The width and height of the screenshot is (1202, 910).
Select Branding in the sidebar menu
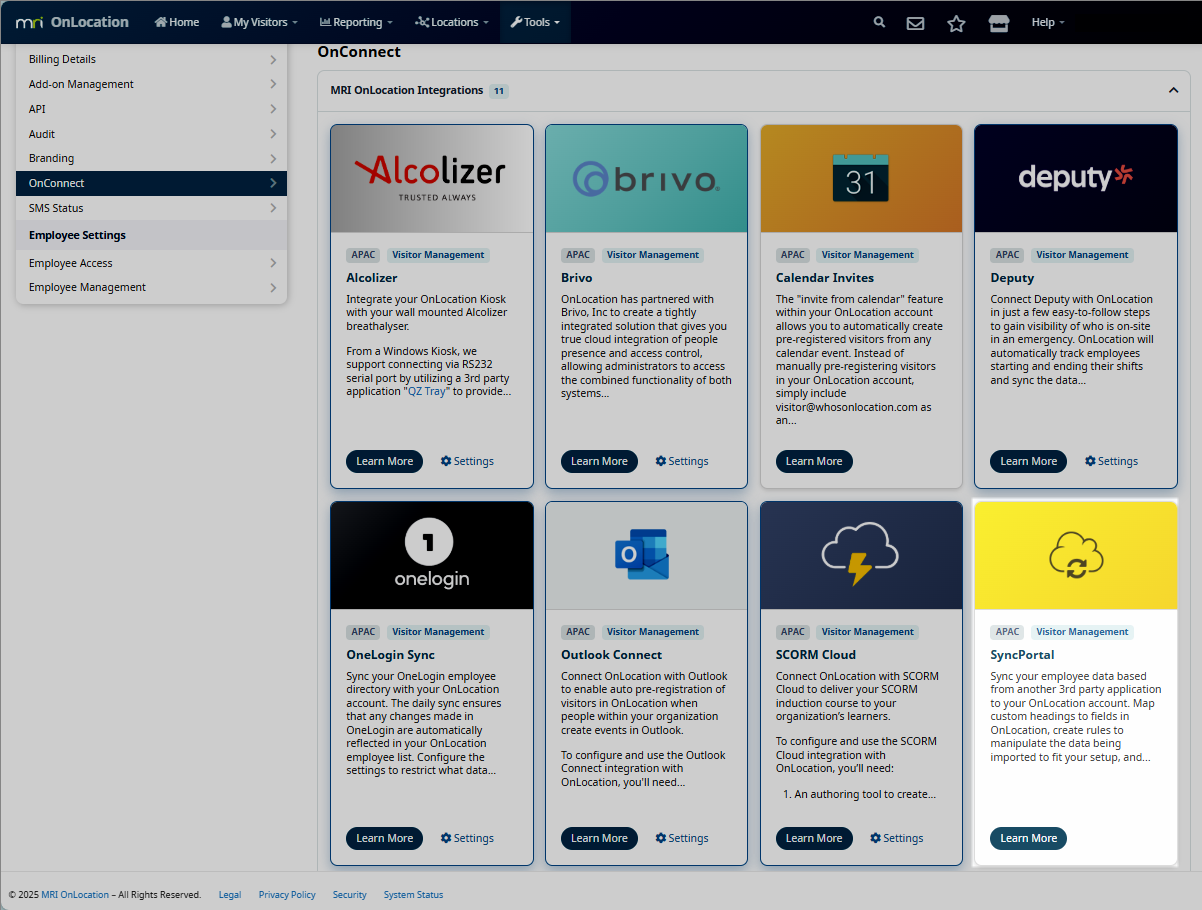[x=52, y=158]
